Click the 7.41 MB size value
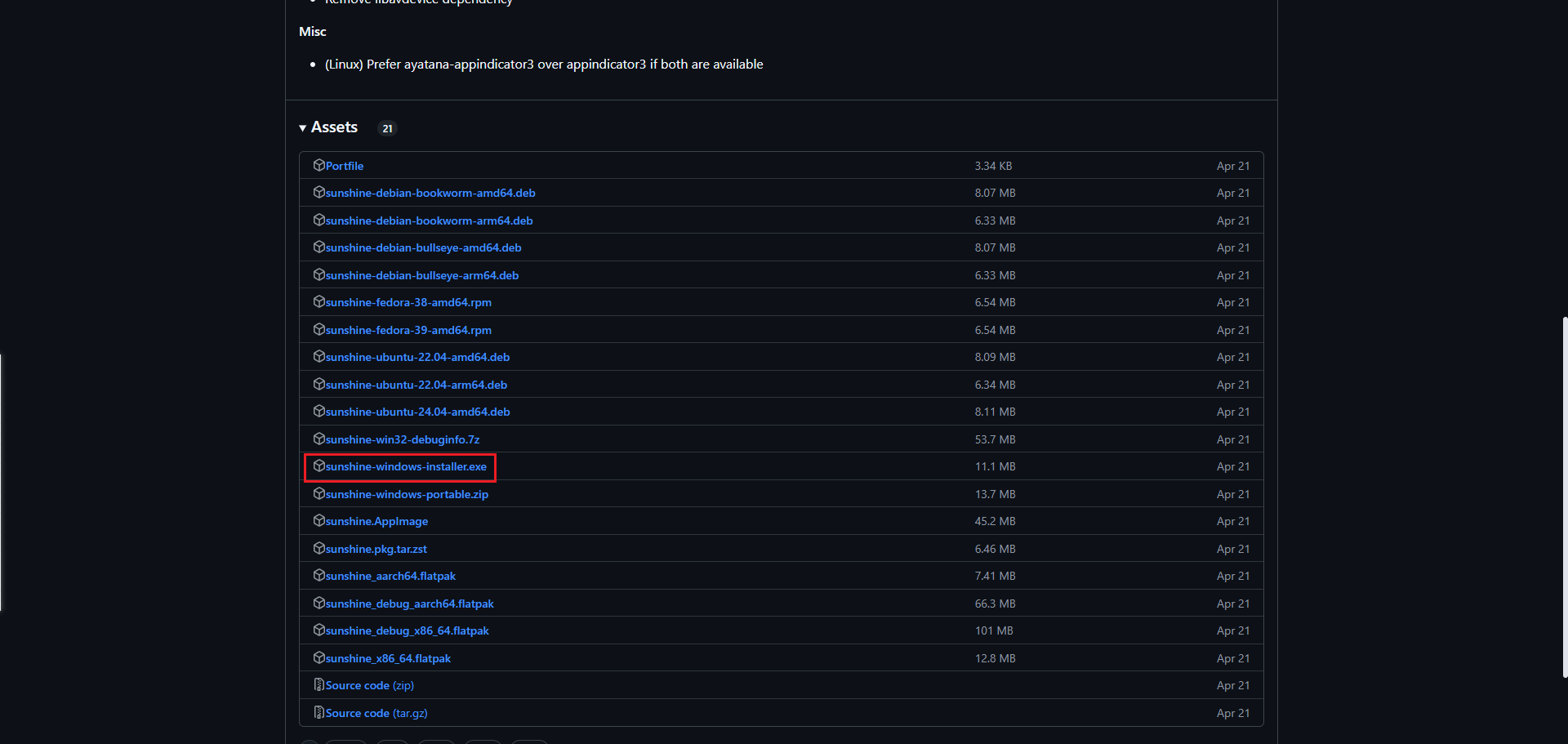 click(x=995, y=576)
